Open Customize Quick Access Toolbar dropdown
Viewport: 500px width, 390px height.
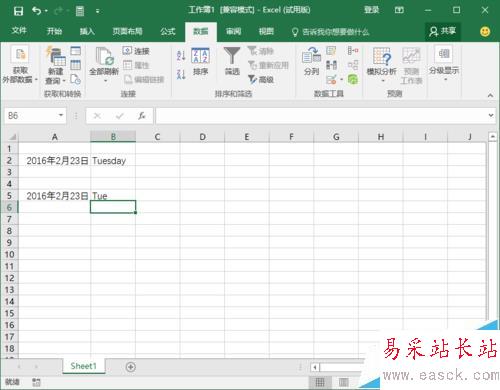(x=98, y=11)
